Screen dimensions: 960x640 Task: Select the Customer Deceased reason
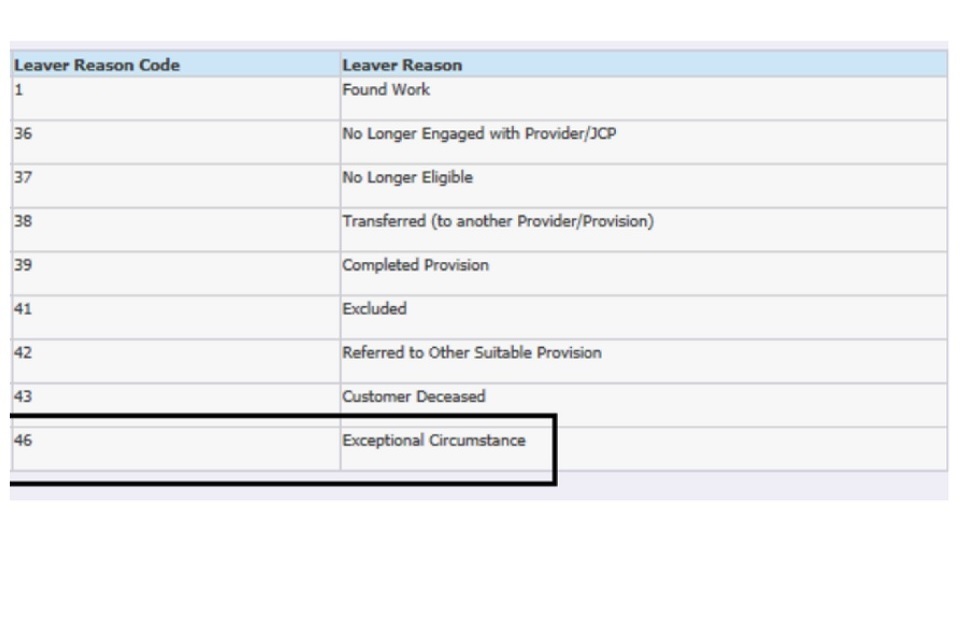point(413,397)
